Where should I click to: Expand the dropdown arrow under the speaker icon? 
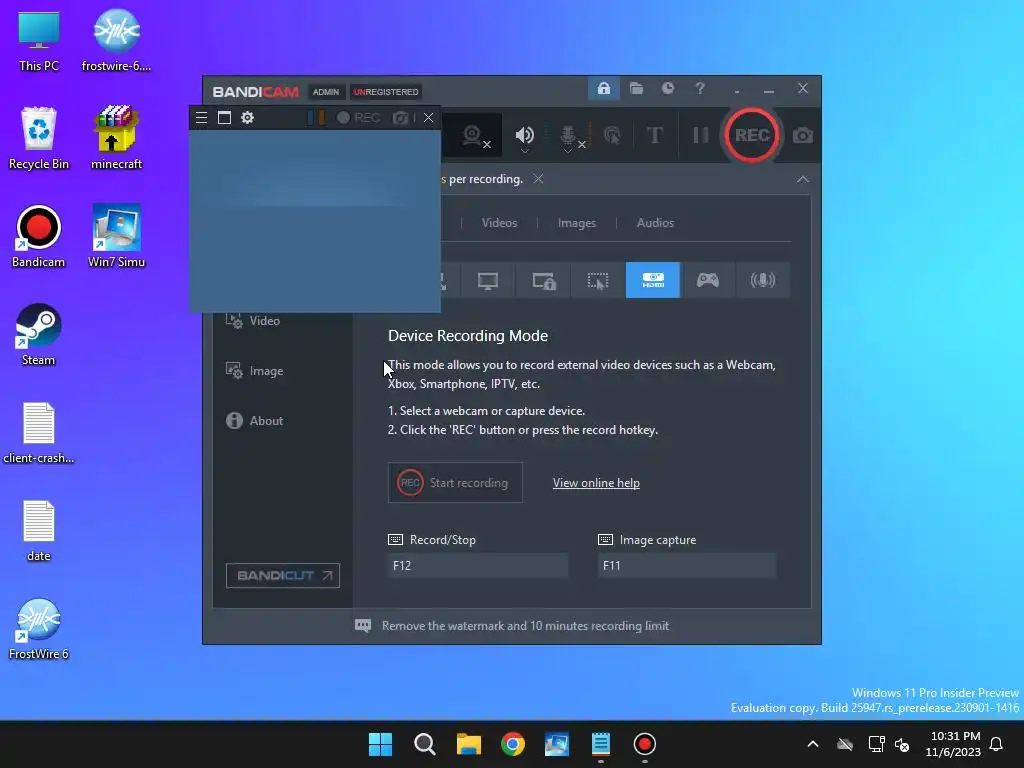(524, 152)
